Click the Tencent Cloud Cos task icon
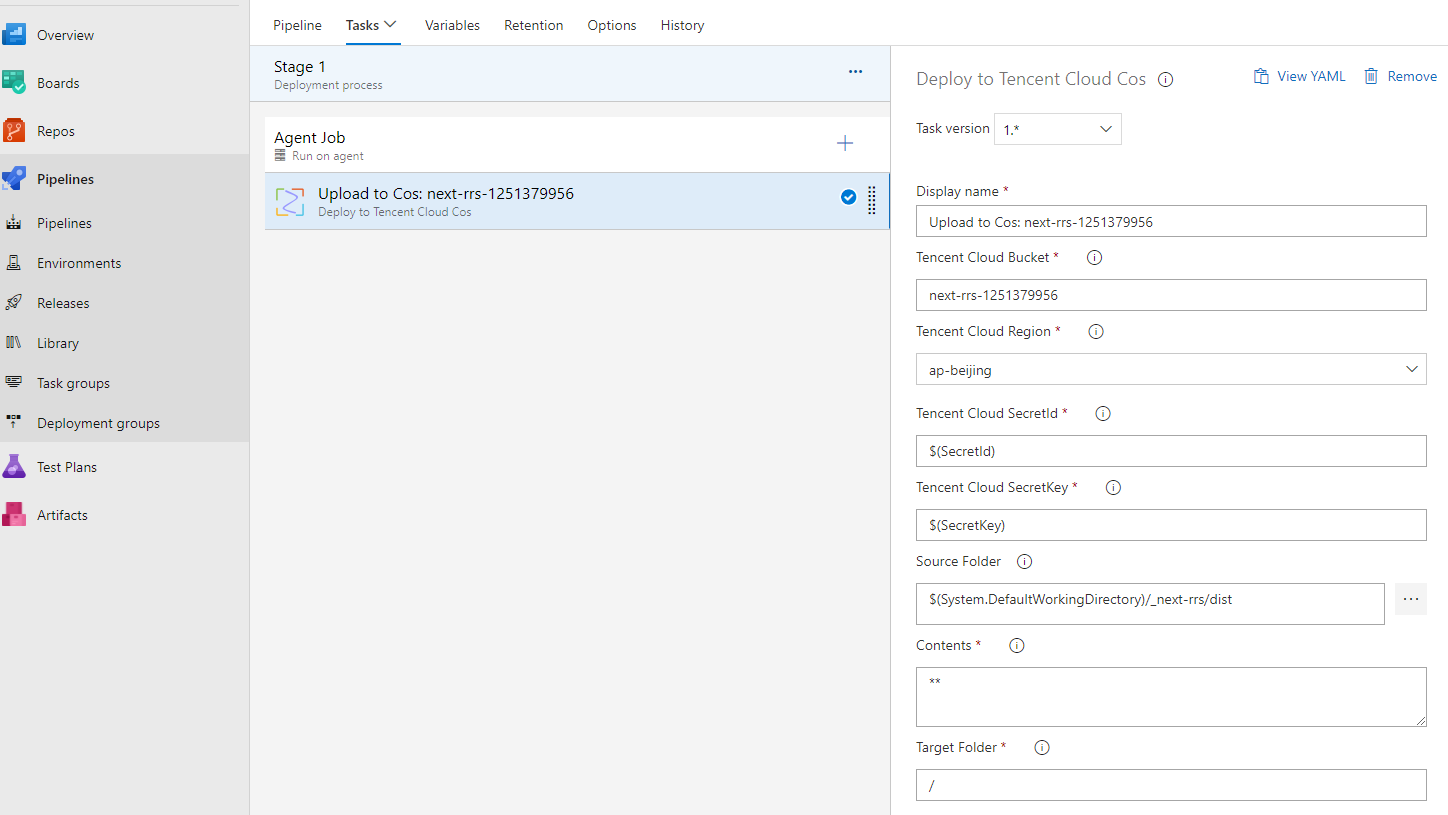The image size is (1448, 815). (x=290, y=201)
